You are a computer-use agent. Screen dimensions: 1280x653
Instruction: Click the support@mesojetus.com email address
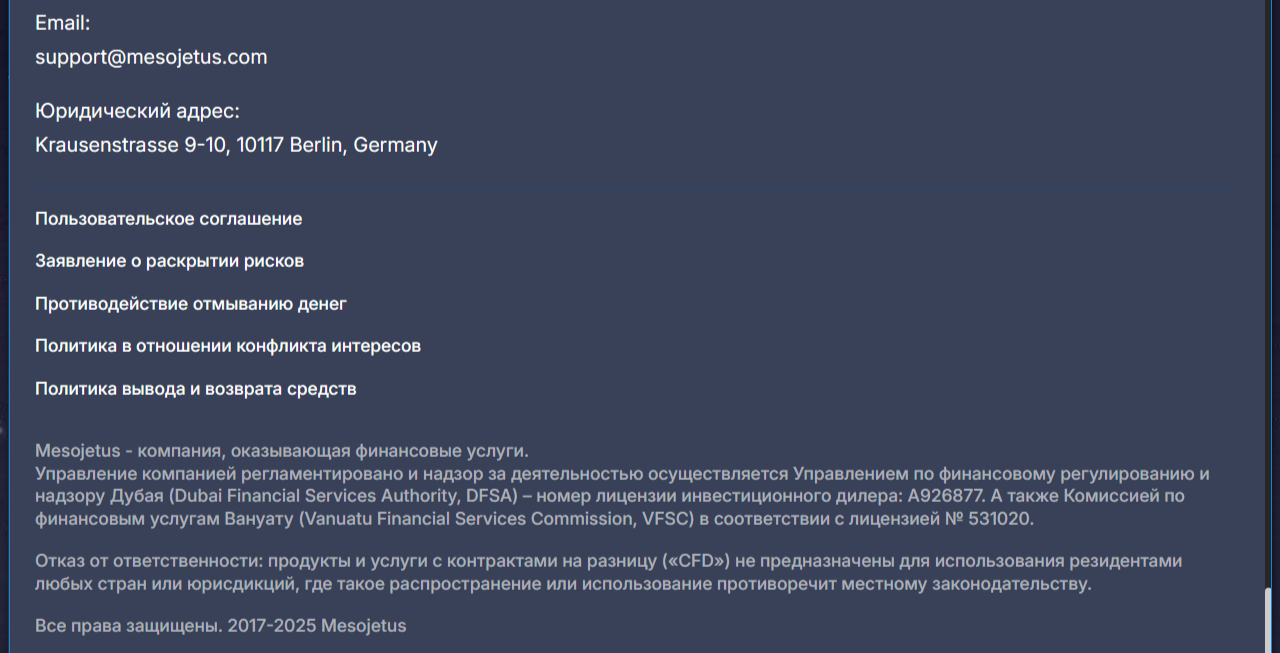pyautogui.click(x=151, y=57)
